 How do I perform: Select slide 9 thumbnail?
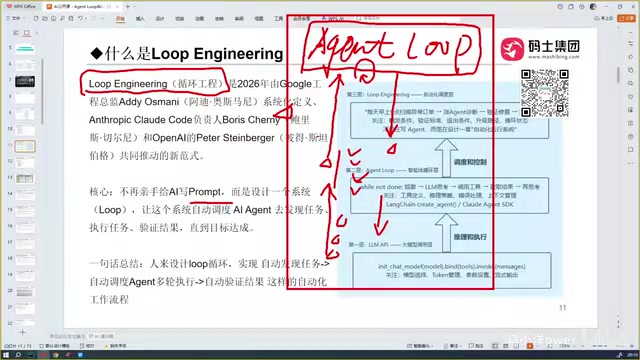click(x=25, y=114)
